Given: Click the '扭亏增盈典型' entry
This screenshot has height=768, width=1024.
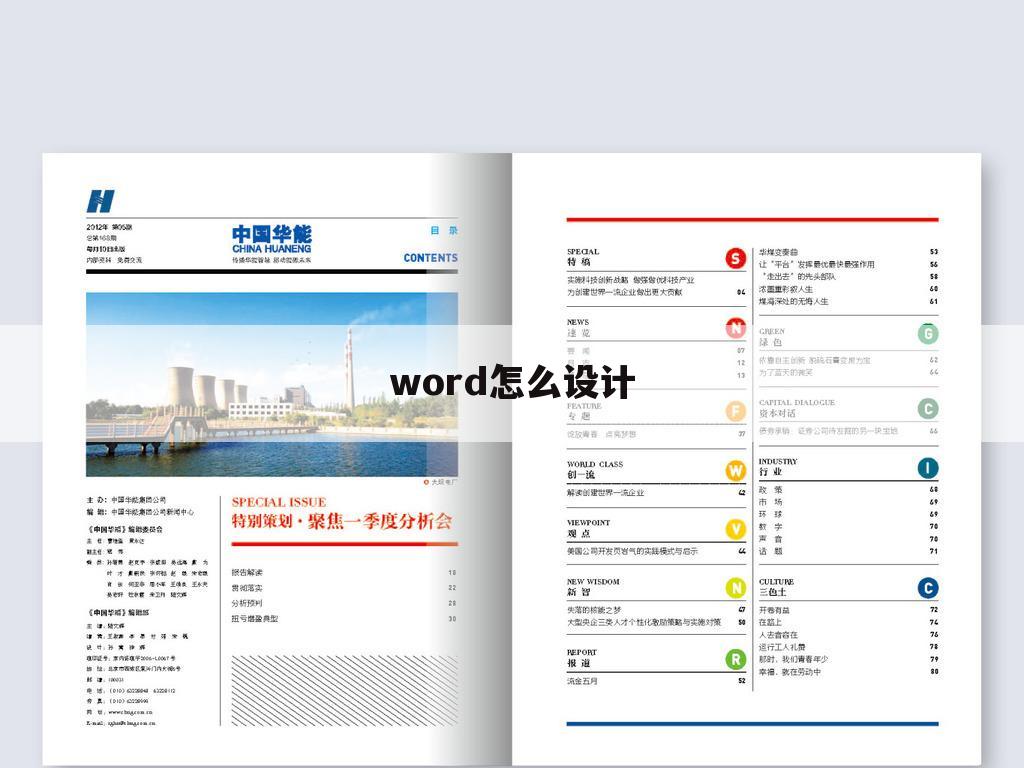Looking at the screenshot, I should (255, 618).
